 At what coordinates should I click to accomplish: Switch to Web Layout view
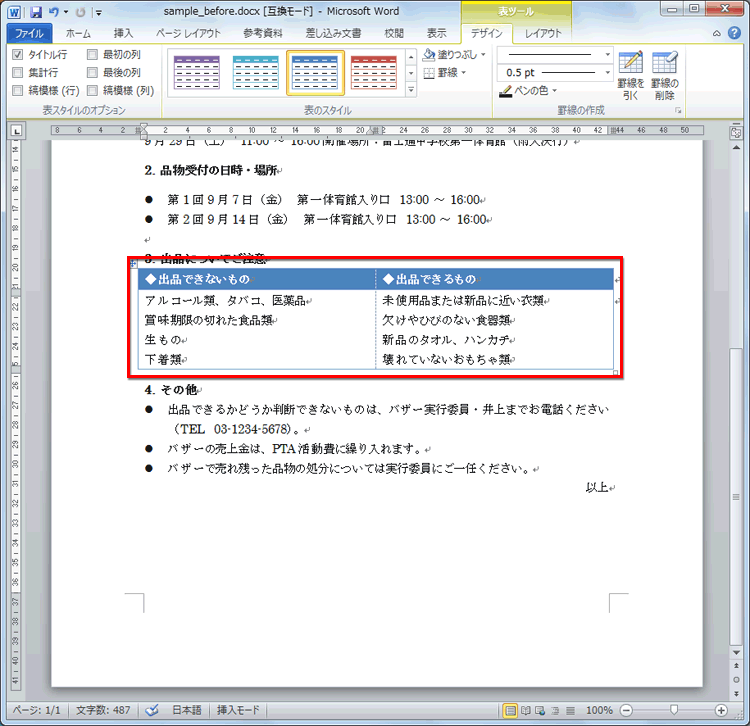540,711
